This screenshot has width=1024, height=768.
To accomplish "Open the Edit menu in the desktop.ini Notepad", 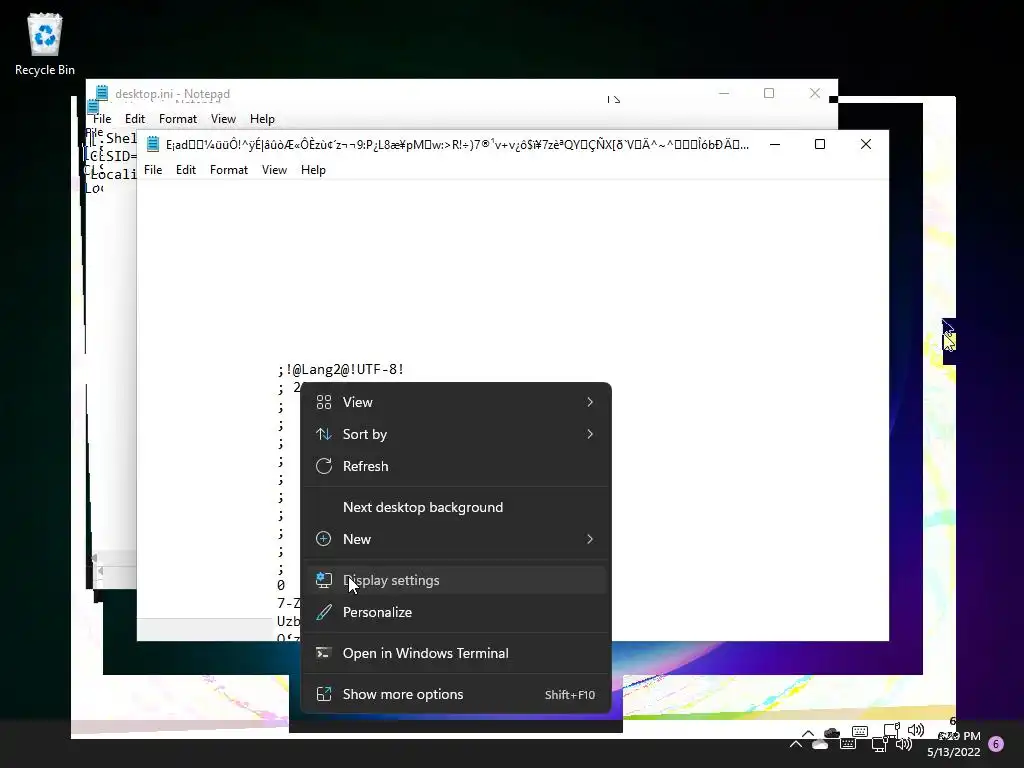I will [x=135, y=119].
